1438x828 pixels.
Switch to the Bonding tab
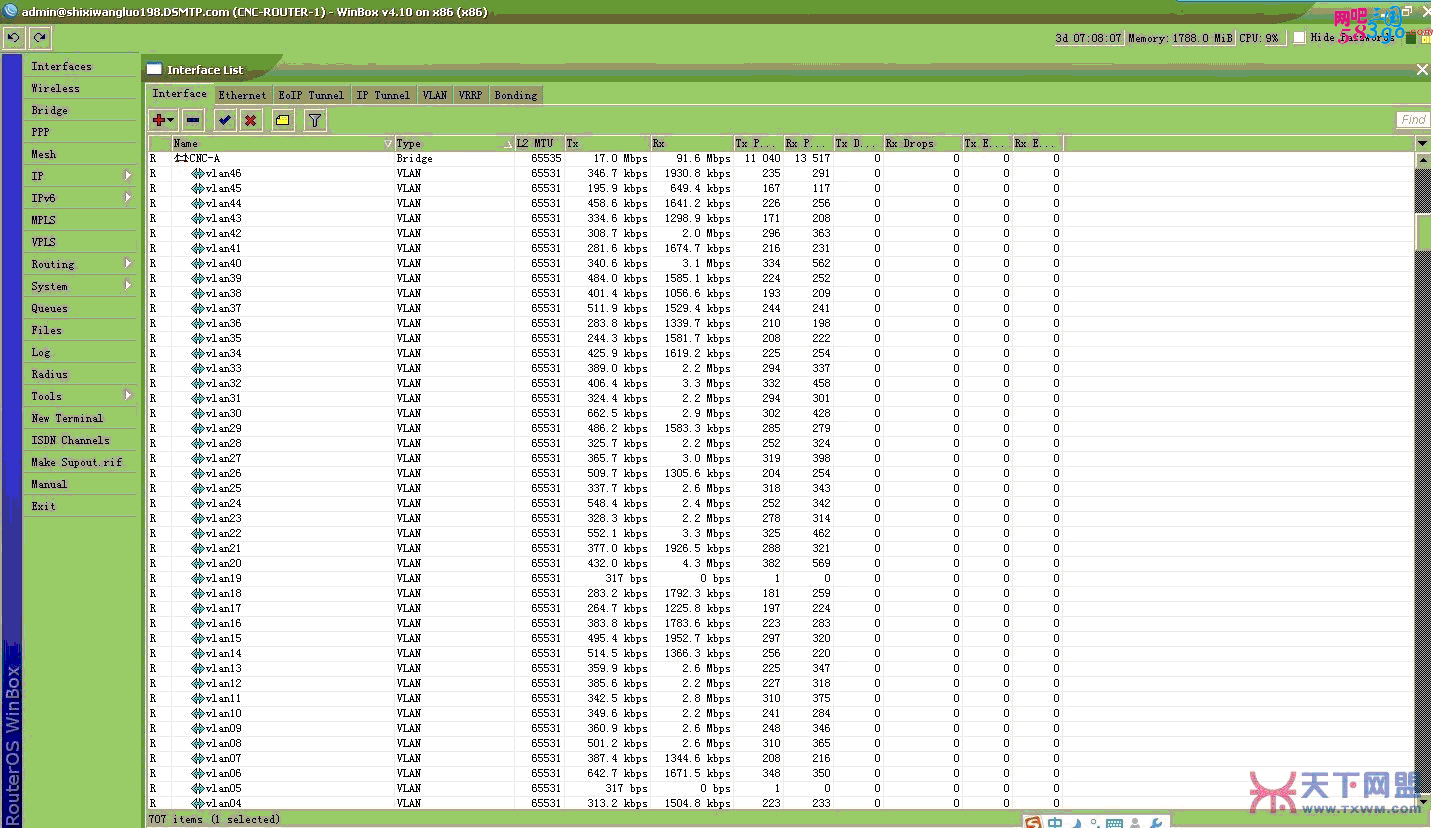tap(516, 95)
